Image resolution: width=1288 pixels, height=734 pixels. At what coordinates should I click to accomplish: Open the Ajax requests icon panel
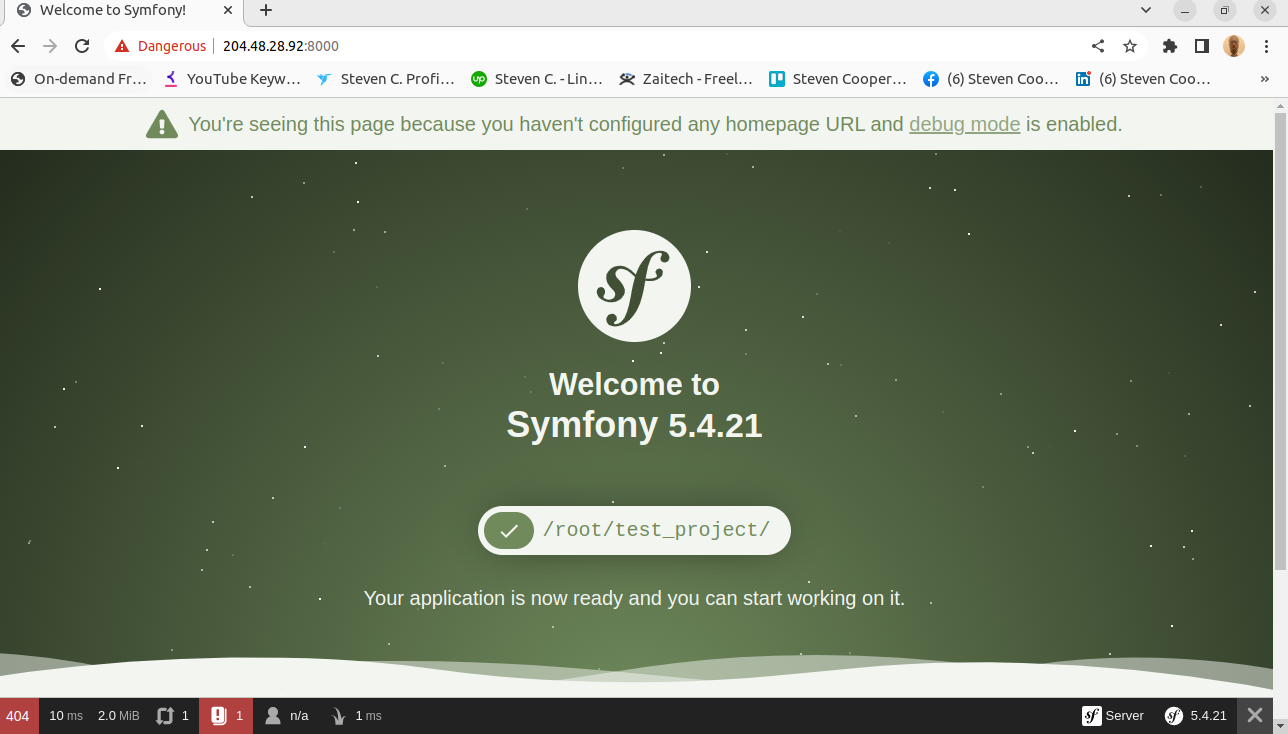click(x=172, y=716)
